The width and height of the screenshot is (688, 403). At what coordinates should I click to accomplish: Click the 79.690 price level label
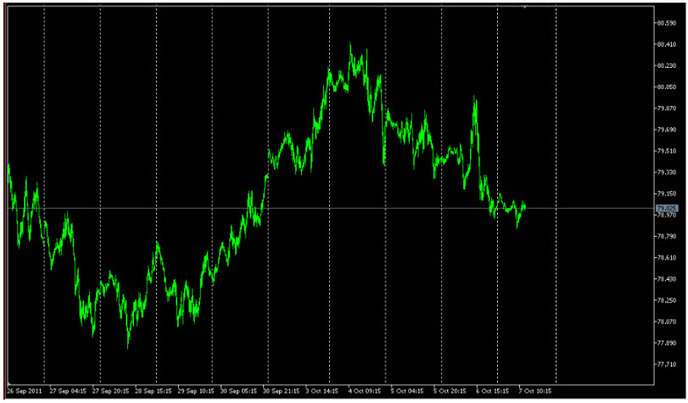666,130
